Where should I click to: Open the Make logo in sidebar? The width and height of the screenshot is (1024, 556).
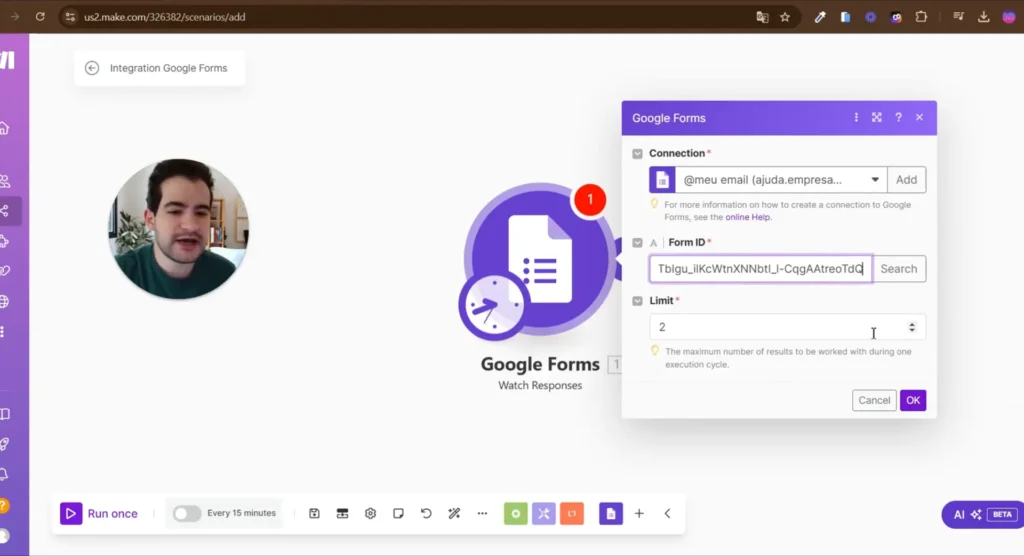(7, 60)
